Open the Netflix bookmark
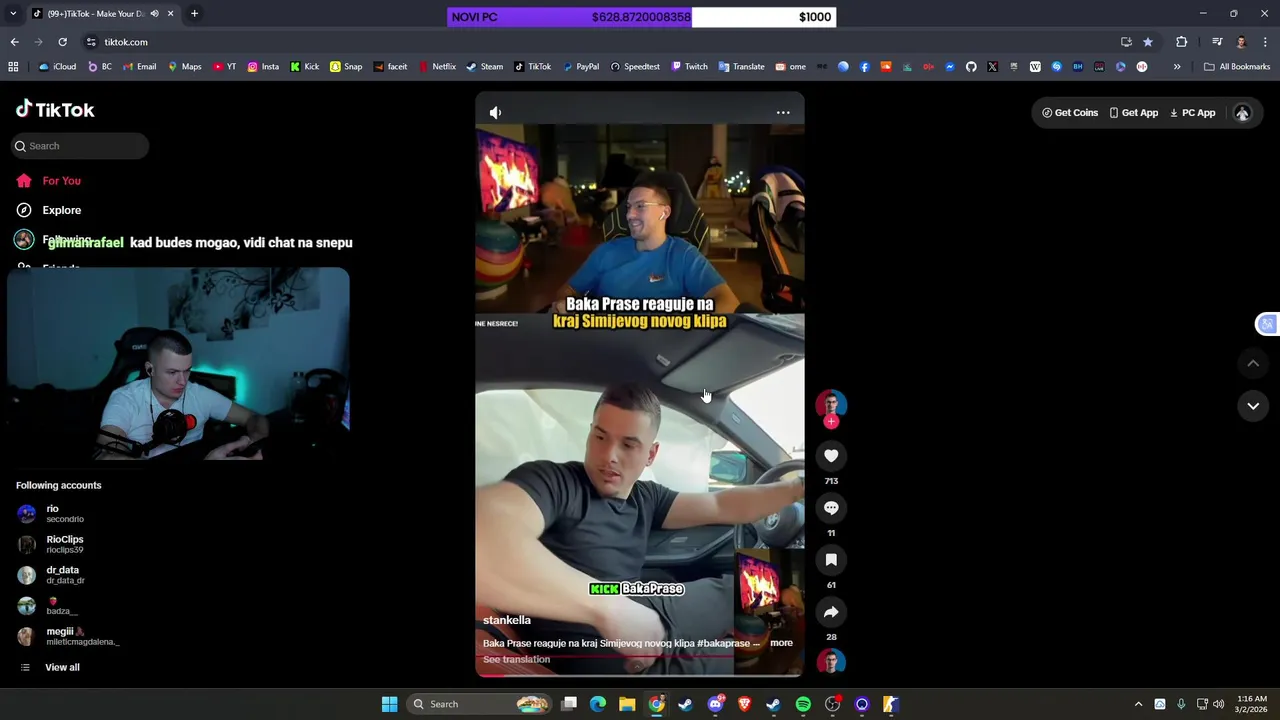 (437, 67)
